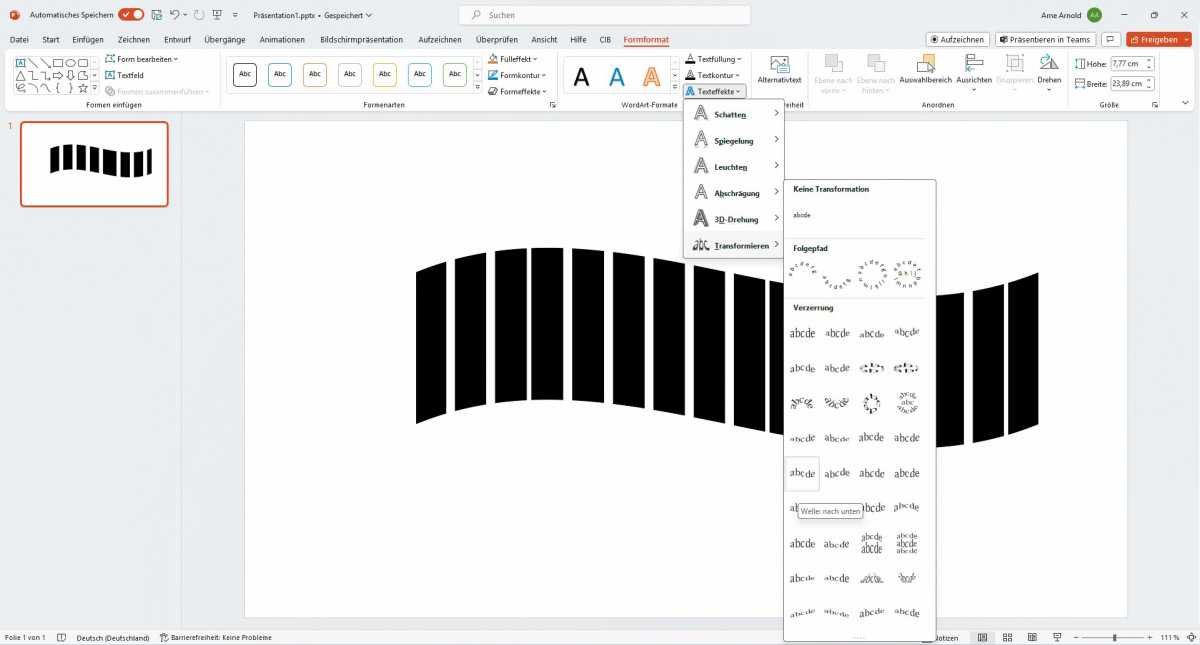
Task: Open the Datei menu
Action: pos(19,39)
